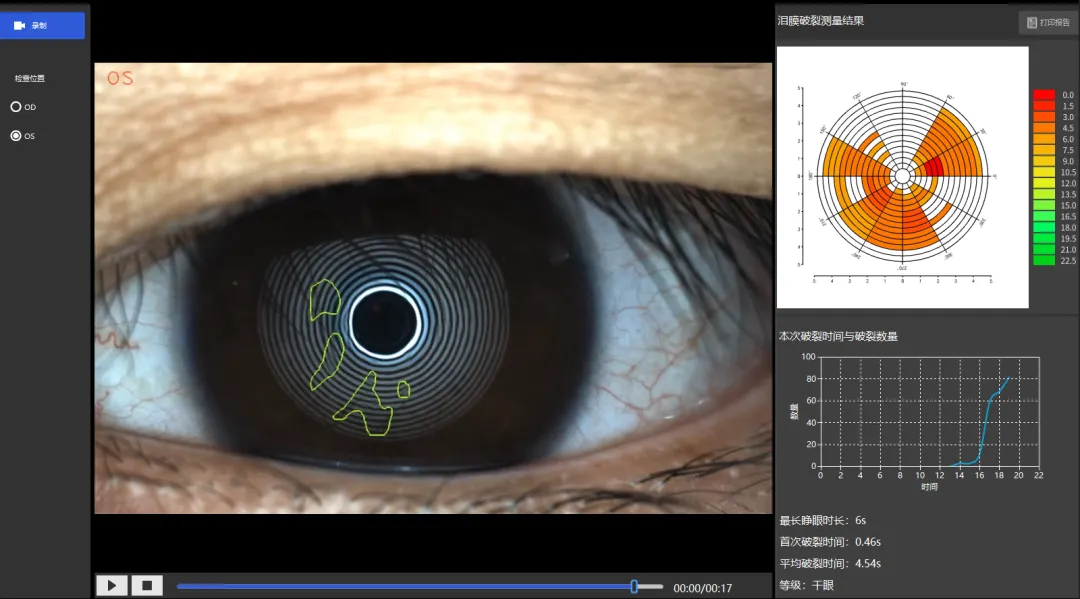The width and height of the screenshot is (1080, 599).
Task: Click the 等级: 干眼 grade result
Action: point(807,585)
